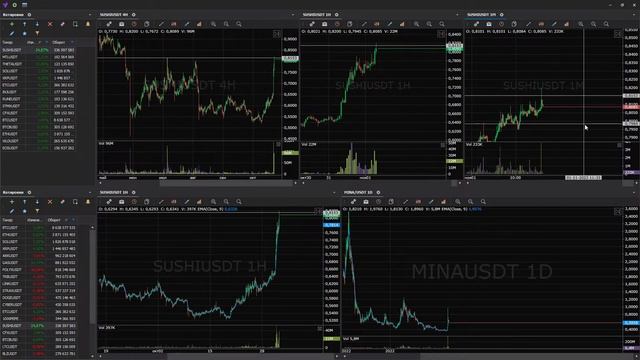Open settings gear next to SUSHIUSDT 4H tab
The width and height of the screenshot is (640, 360).
click(133, 15)
